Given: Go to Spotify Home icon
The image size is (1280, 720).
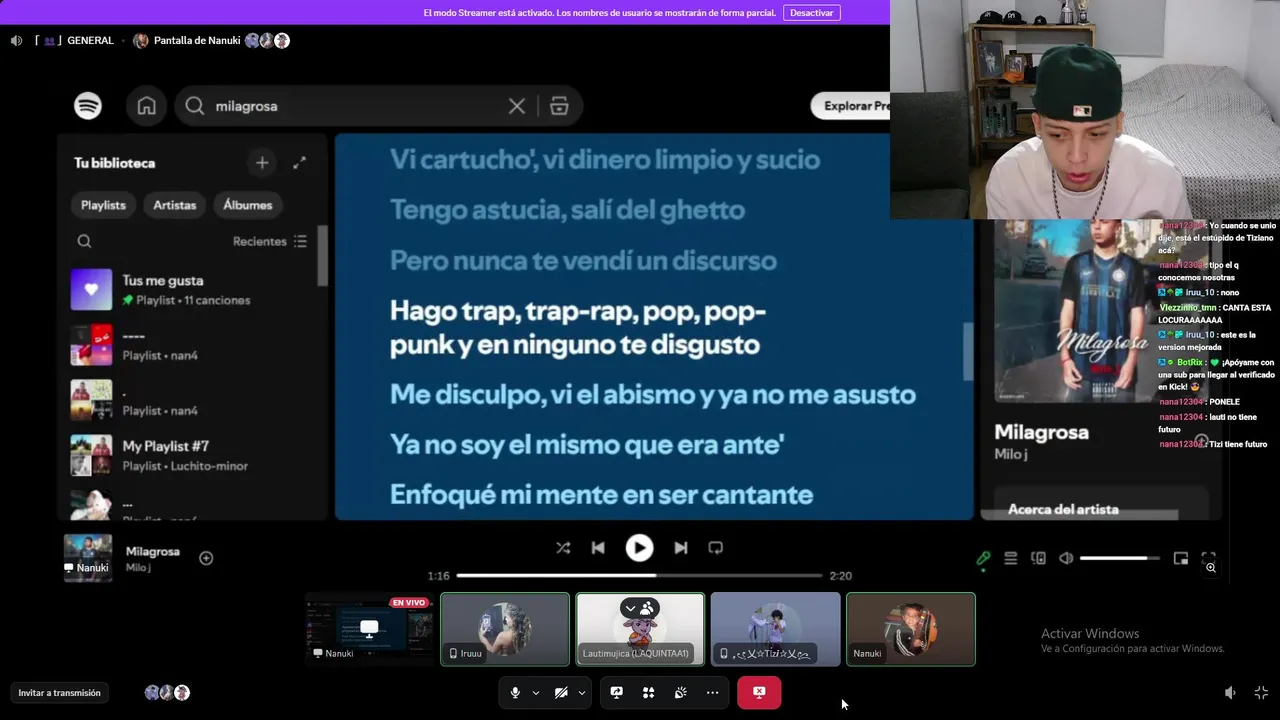Looking at the screenshot, I should coord(147,106).
